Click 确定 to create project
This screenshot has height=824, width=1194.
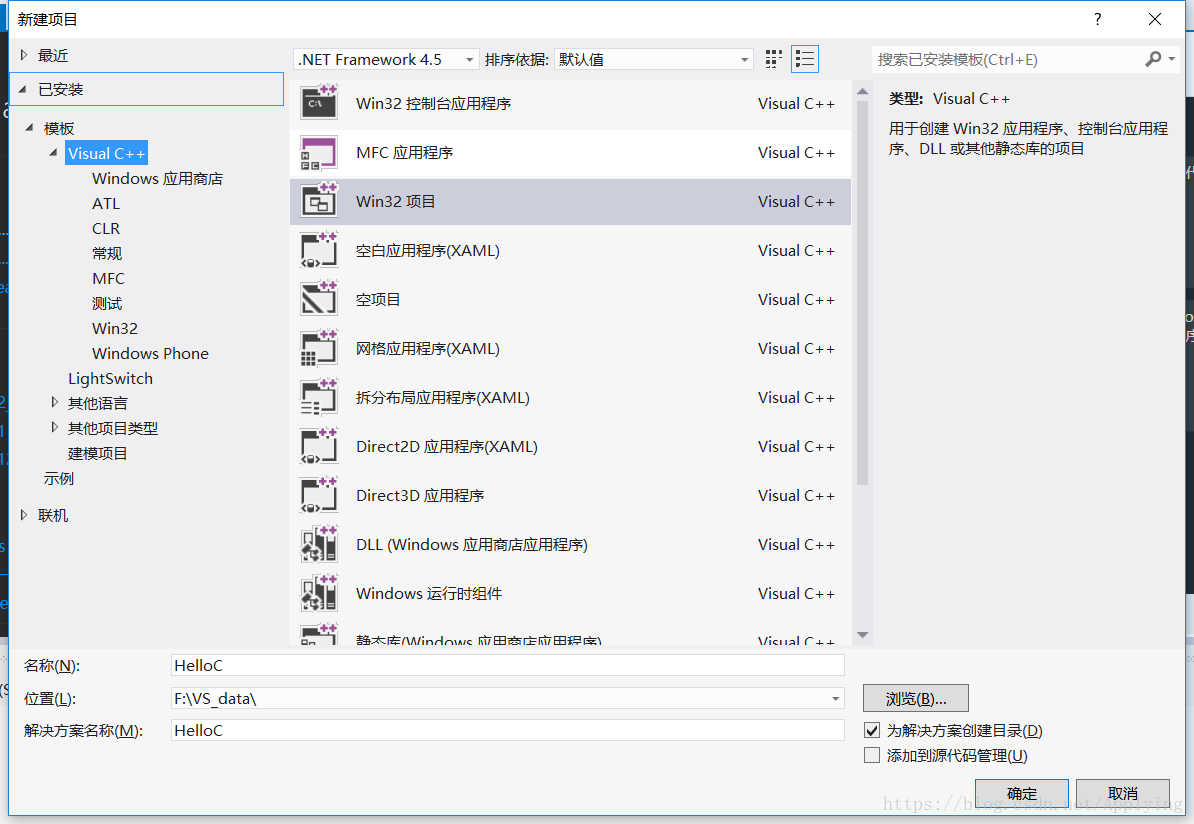(1022, 794)
